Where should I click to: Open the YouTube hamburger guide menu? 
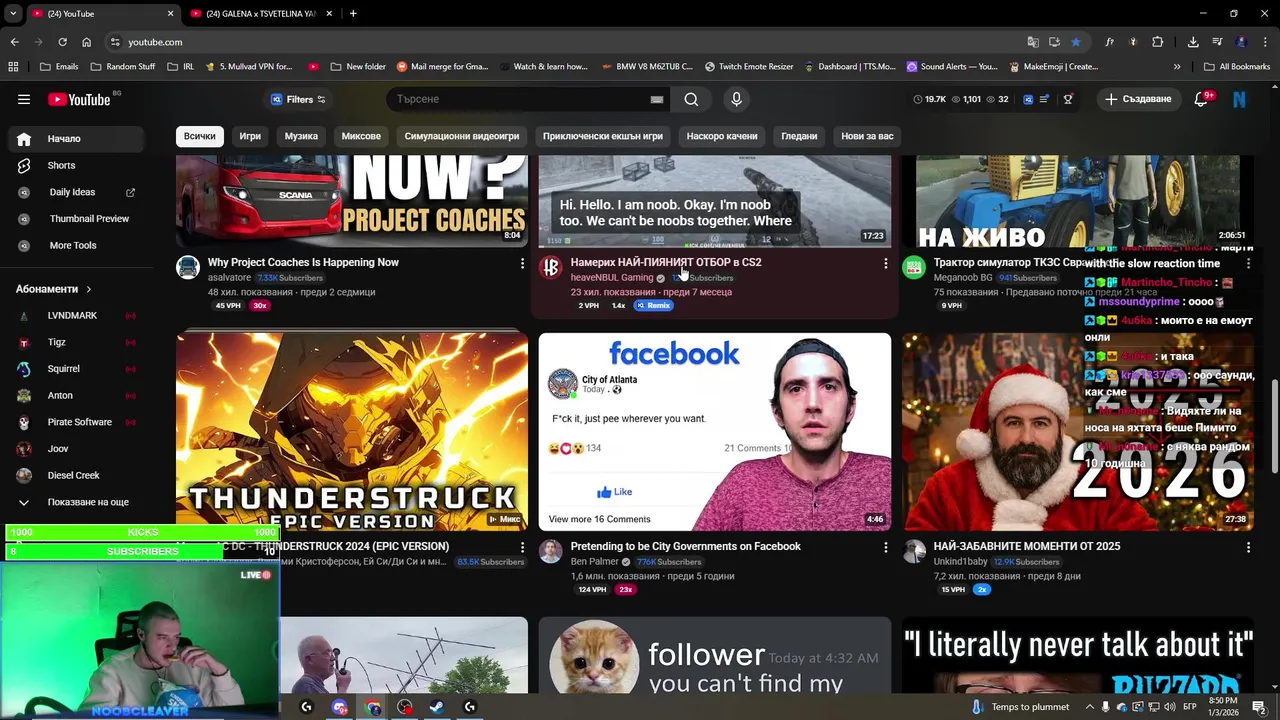23,99
